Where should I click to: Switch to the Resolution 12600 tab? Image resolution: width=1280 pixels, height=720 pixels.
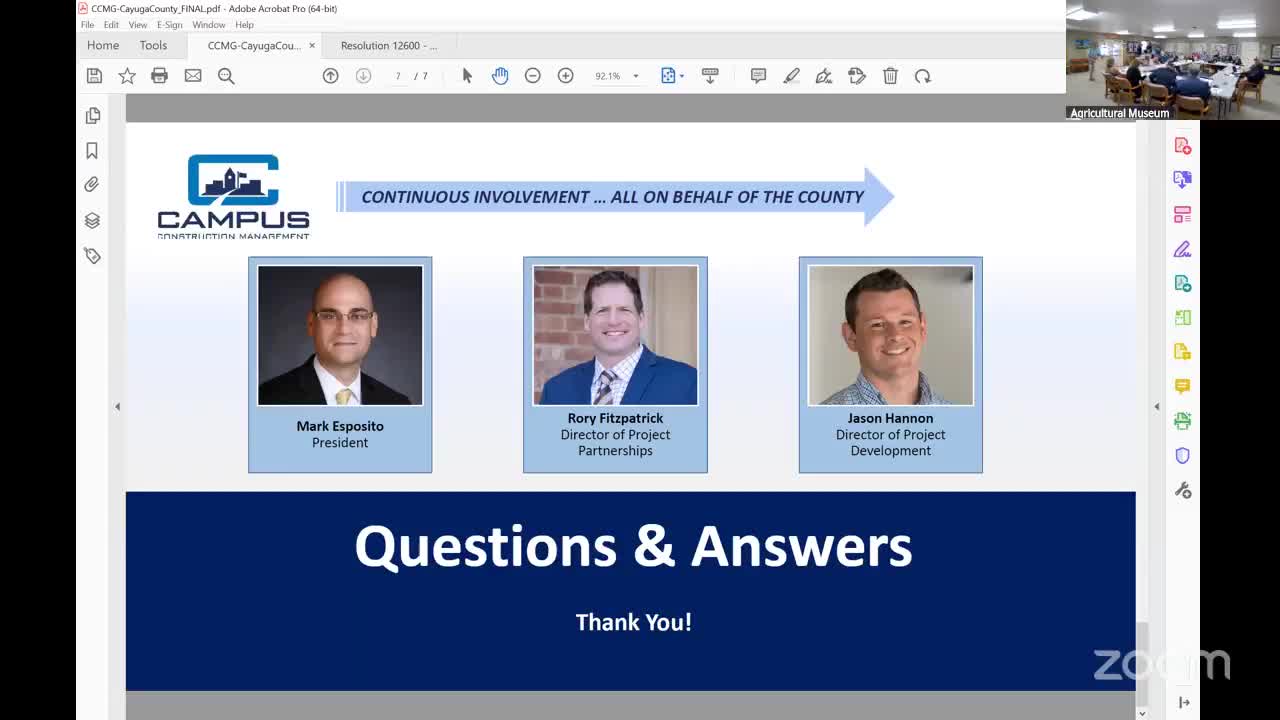[388, 45]
